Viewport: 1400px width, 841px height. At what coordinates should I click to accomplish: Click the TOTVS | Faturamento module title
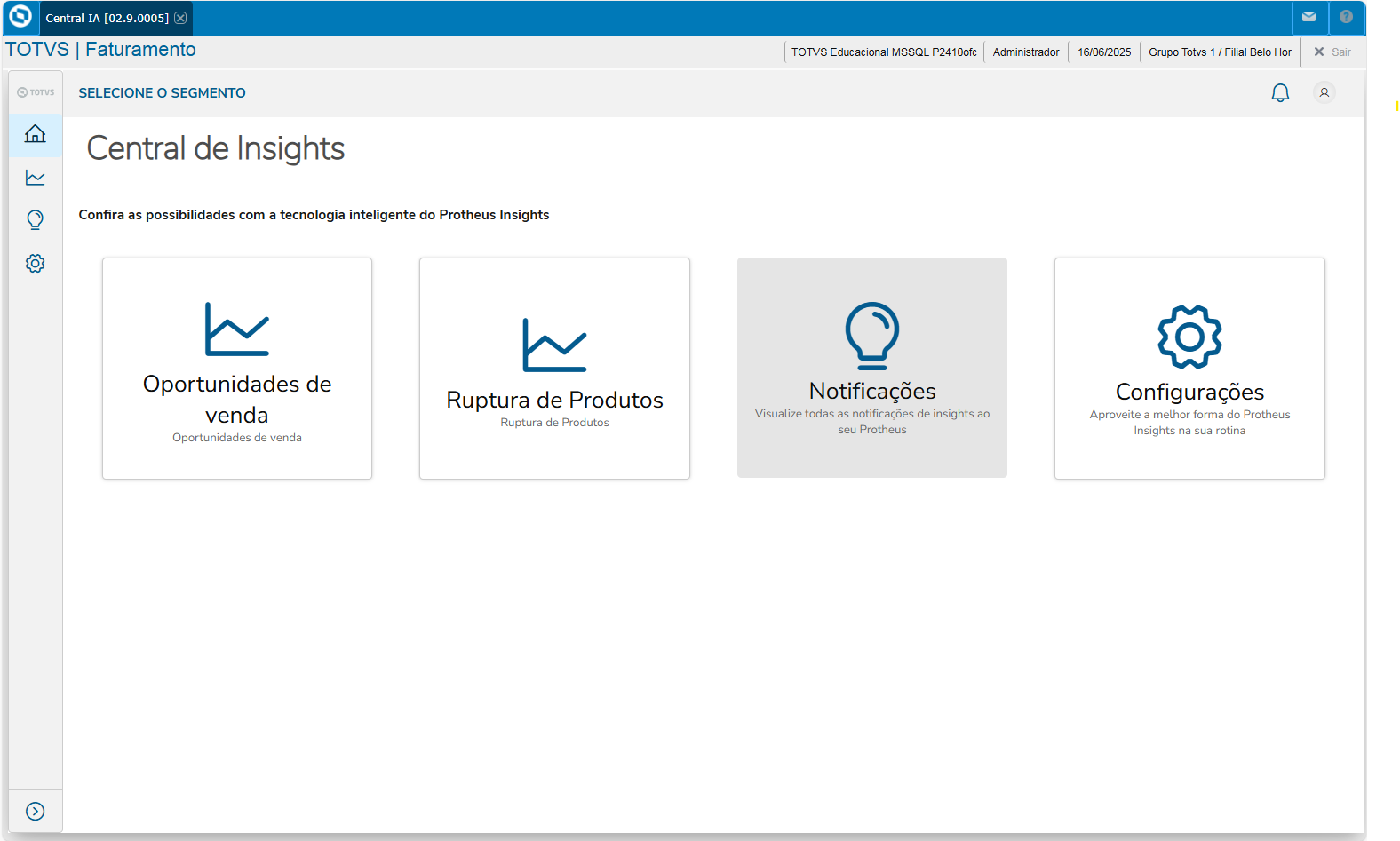click(x=100, y=50)
